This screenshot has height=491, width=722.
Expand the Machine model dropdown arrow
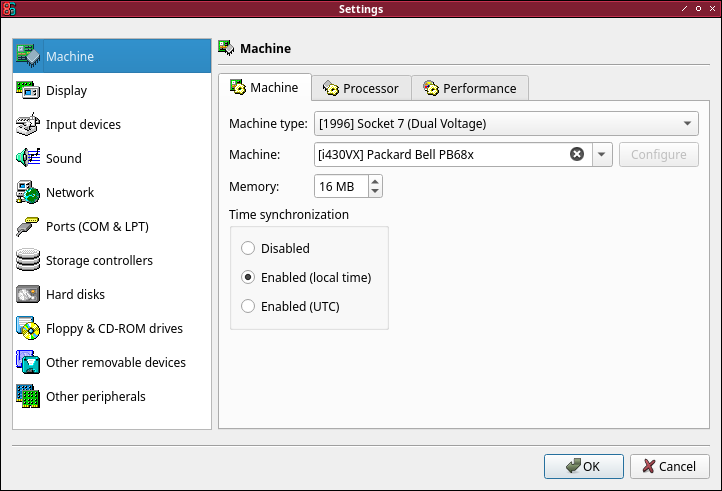pyautogui.click(x=602, y=154)
